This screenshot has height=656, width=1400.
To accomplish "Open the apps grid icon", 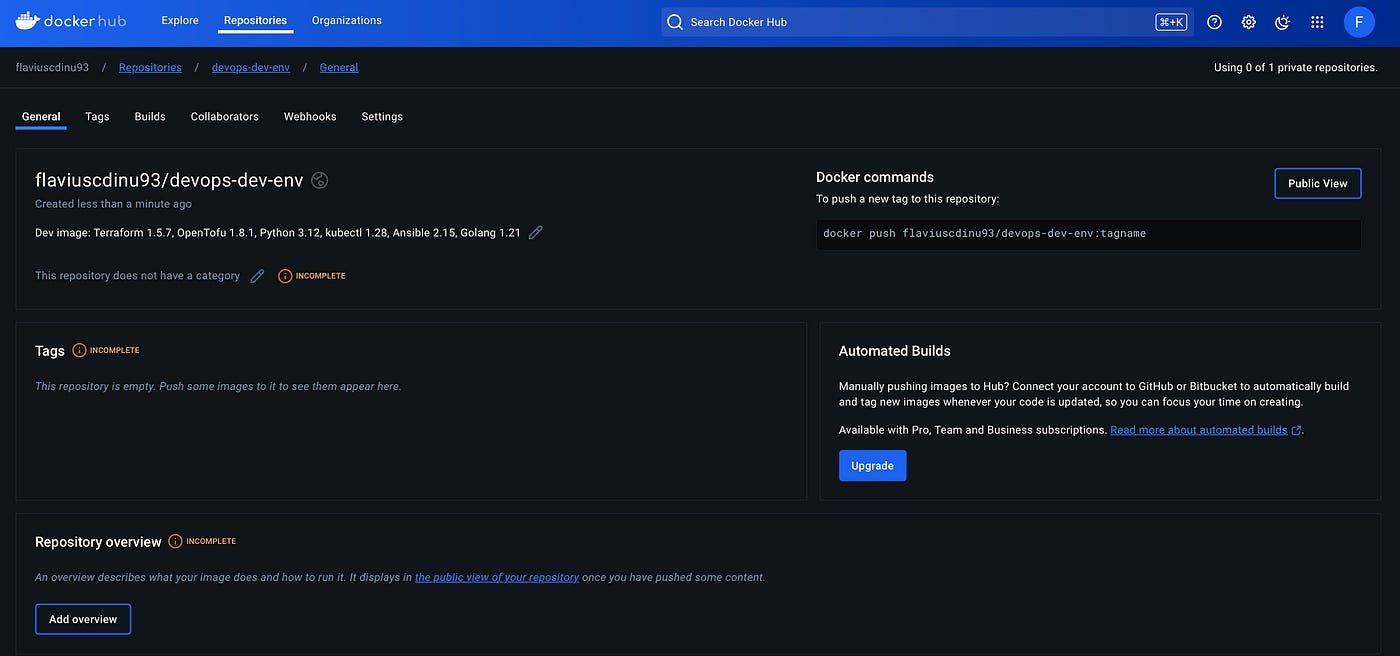I will [1317, 22].
